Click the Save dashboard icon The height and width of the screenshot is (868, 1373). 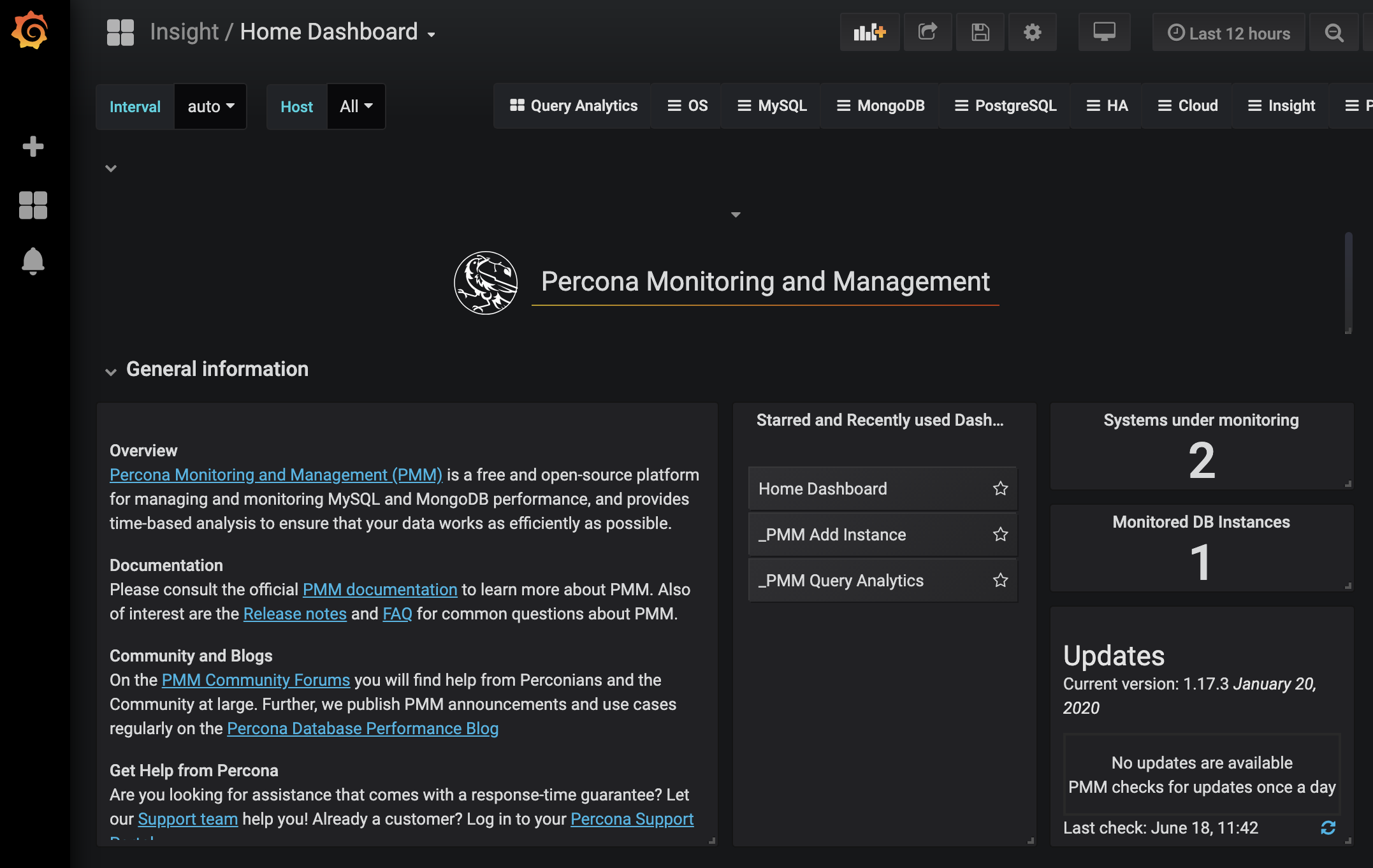tap(980, 33)
